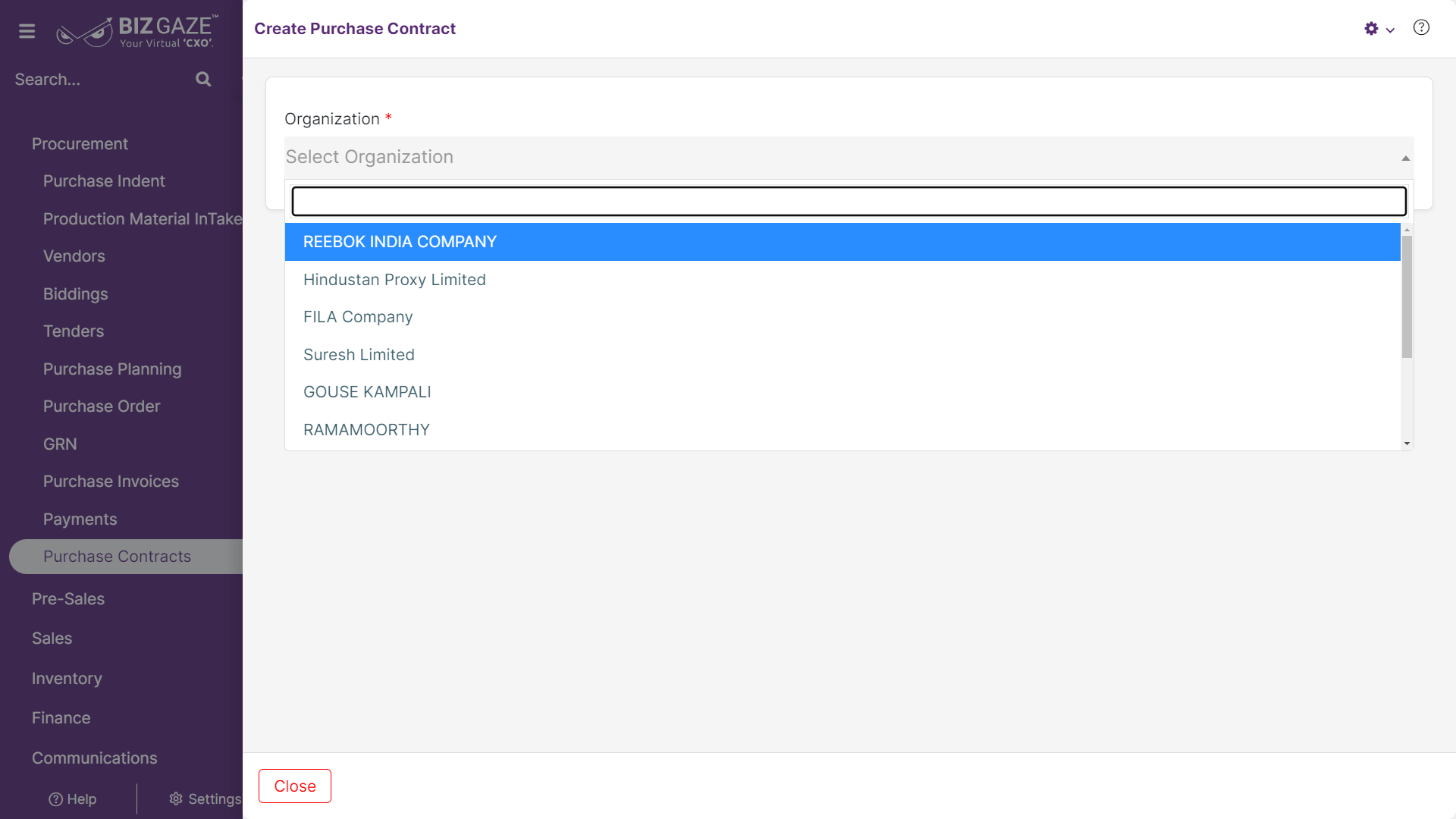This screenshot has width=1456, height=819.
Task: Navigate to Purchase Planning
Action: 112,369
